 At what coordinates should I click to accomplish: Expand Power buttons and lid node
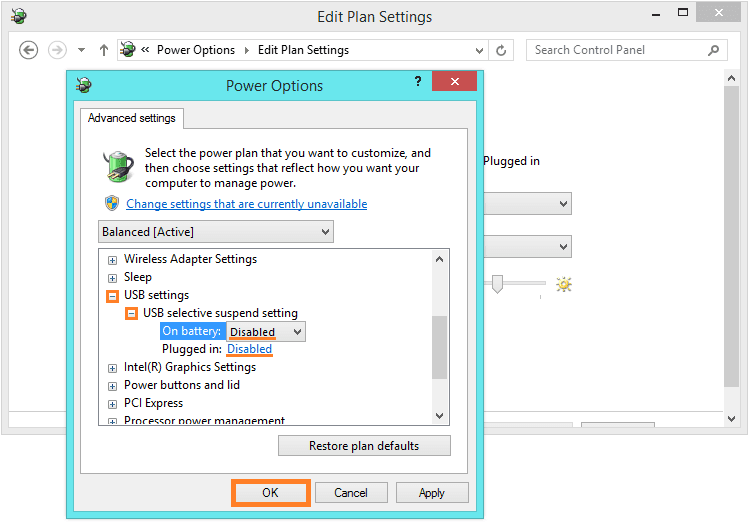(112, 386)
